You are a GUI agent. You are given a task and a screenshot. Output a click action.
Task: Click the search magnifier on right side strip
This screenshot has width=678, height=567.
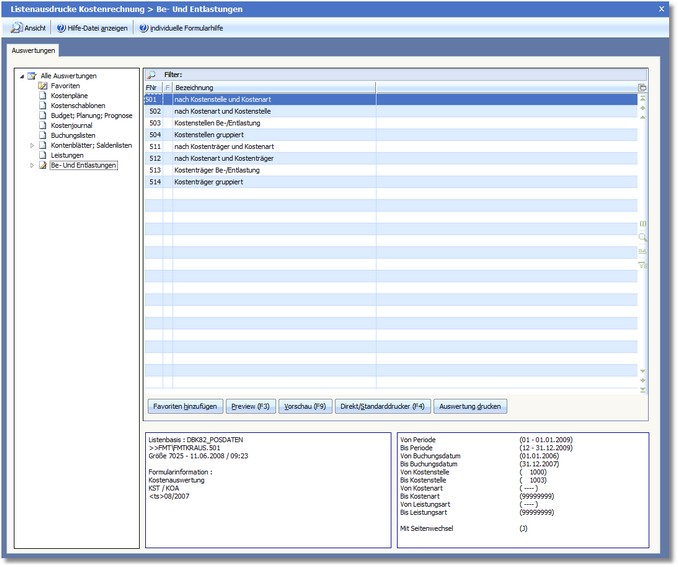point(642,238)
